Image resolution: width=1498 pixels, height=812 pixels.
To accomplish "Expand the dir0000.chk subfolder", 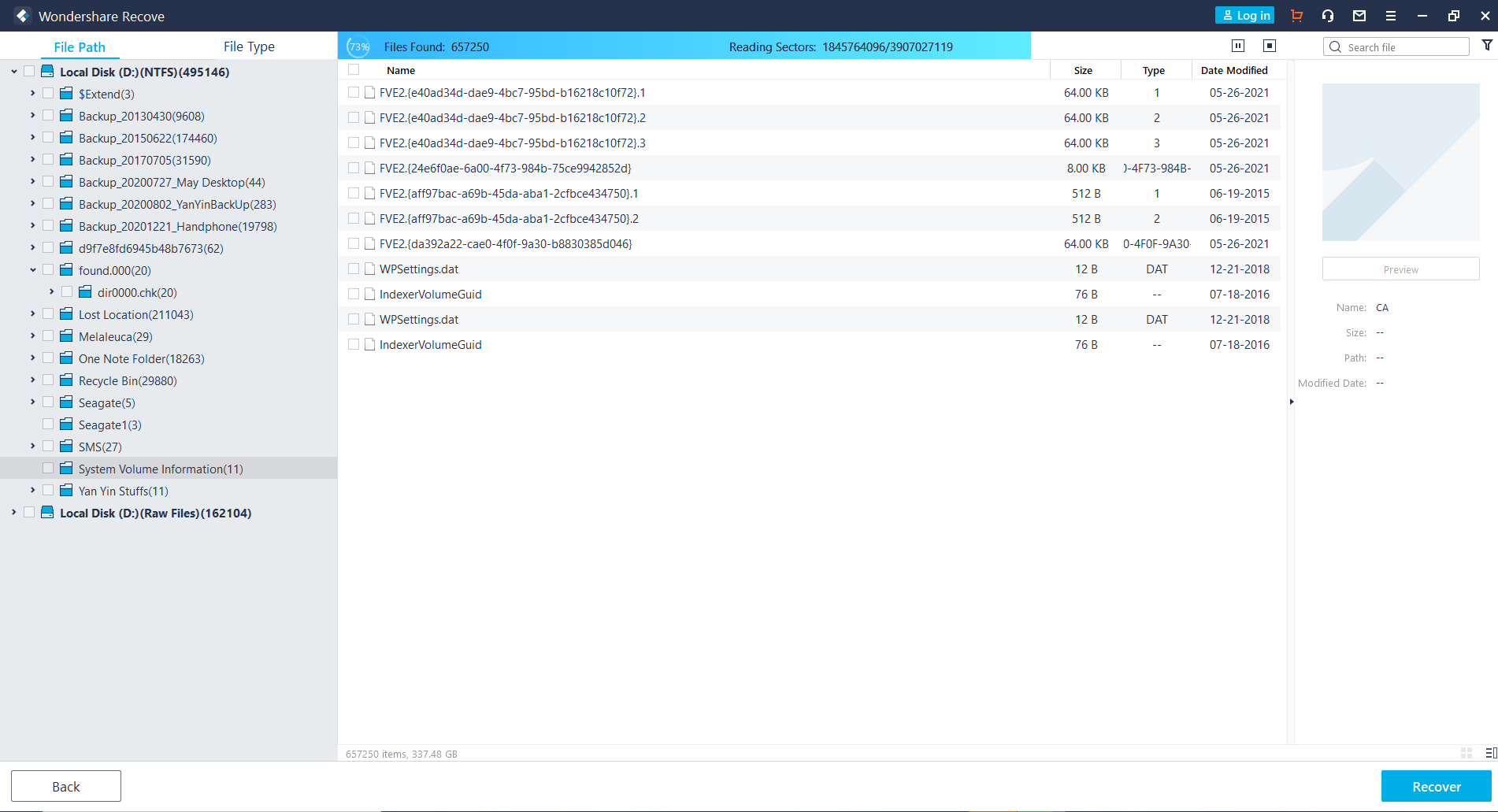I will point(51,291).
